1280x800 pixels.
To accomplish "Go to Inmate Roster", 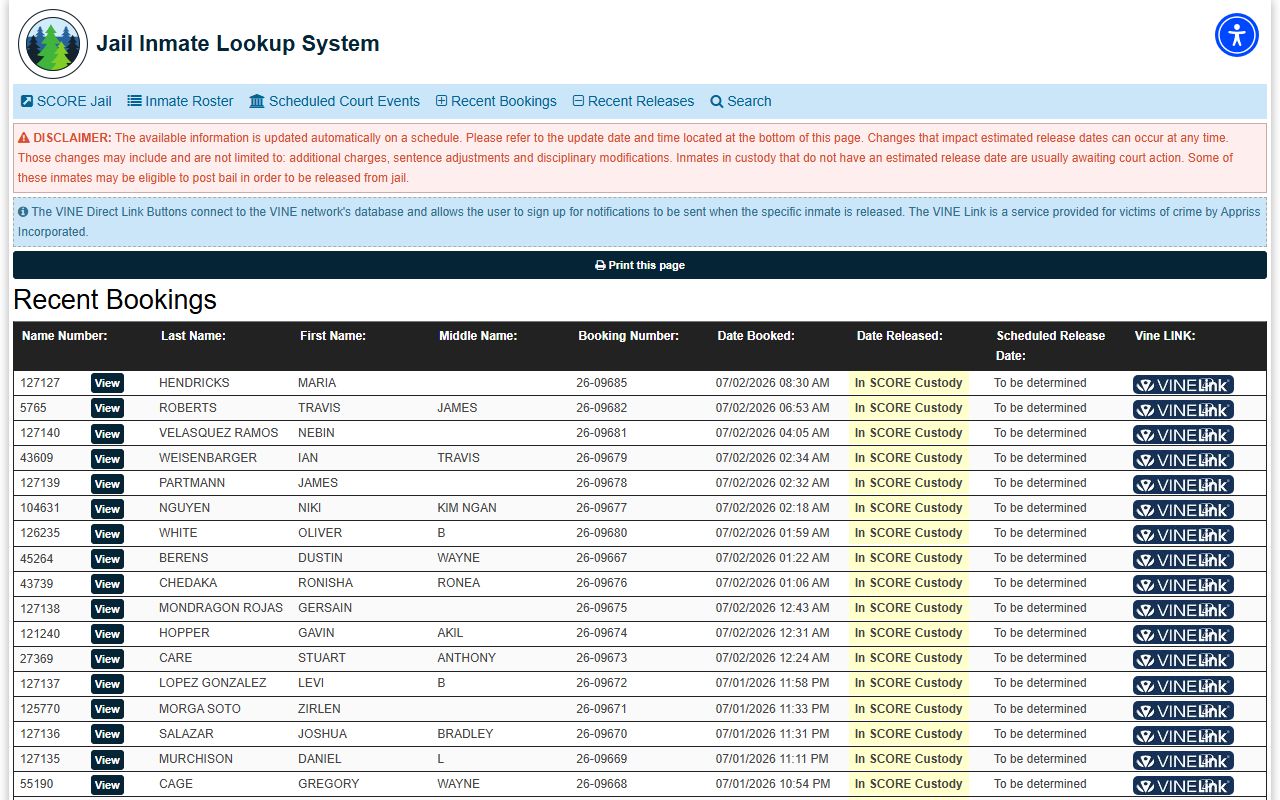I will tap(180, 101).
